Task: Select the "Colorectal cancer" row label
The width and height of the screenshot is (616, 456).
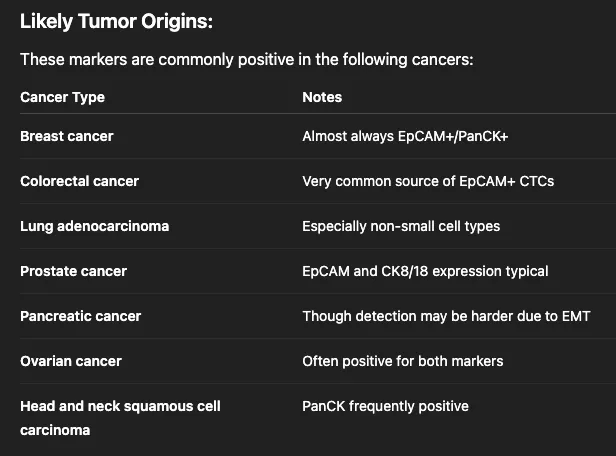Action: tap(79, 181)
